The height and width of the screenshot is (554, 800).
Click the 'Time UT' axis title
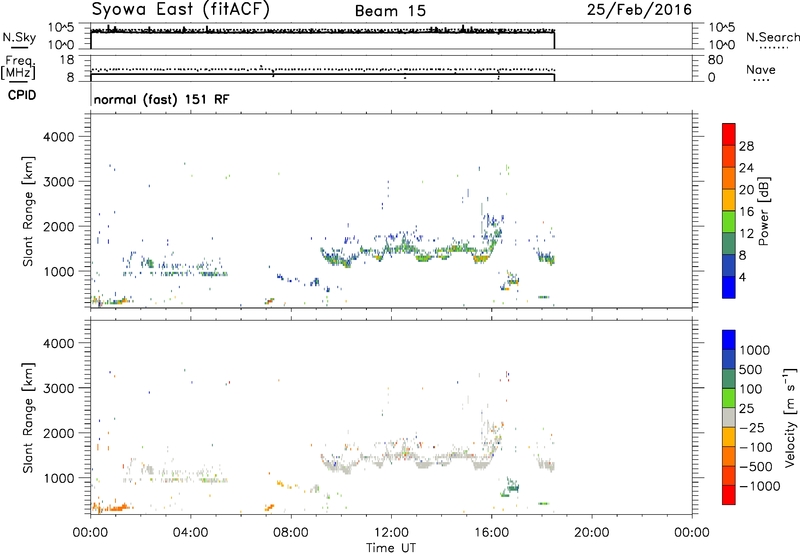391,548
